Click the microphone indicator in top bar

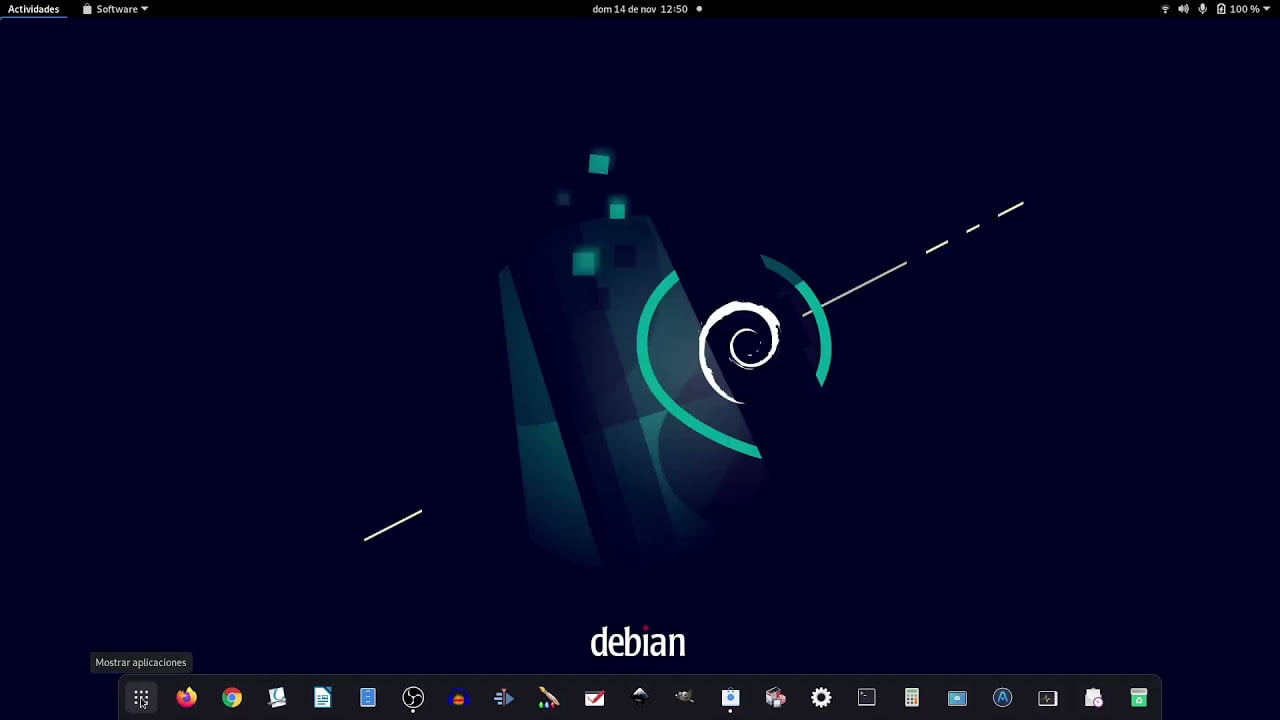coord(1202,9)
